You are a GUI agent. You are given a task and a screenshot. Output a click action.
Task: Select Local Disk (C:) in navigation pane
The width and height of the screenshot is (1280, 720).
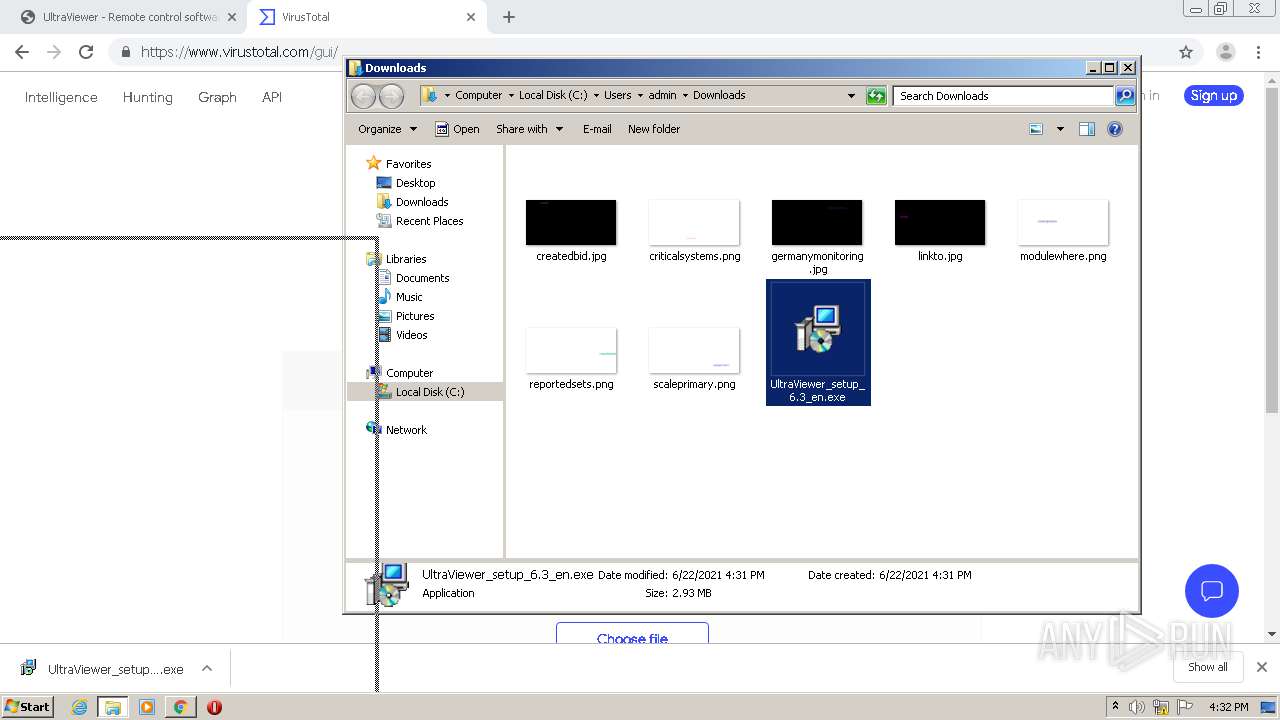(x=429, y=392)
